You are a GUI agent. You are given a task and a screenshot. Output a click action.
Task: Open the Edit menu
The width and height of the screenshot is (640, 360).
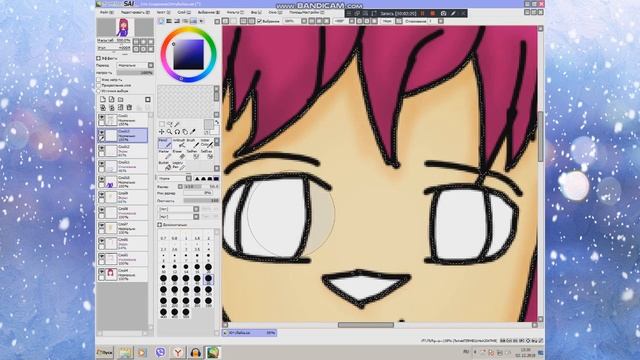[135, 12]
